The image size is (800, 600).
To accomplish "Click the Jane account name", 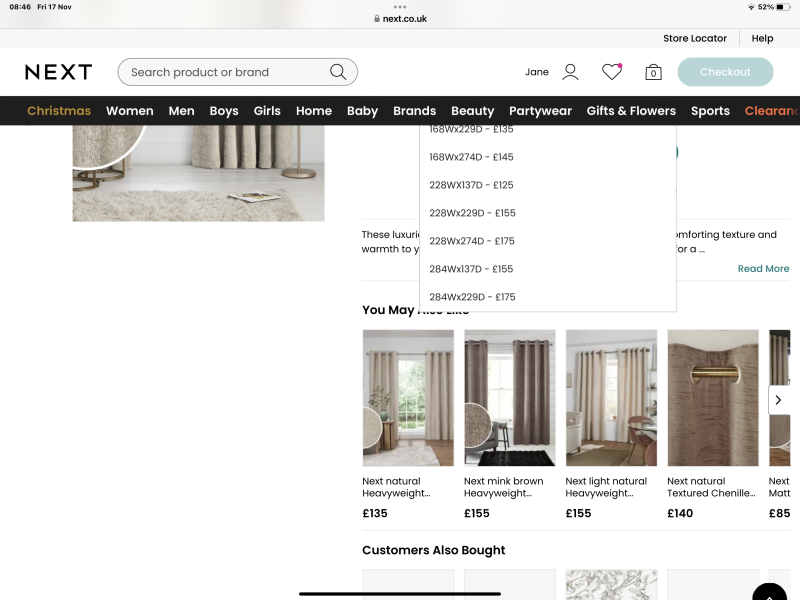I will coord(537,72).
